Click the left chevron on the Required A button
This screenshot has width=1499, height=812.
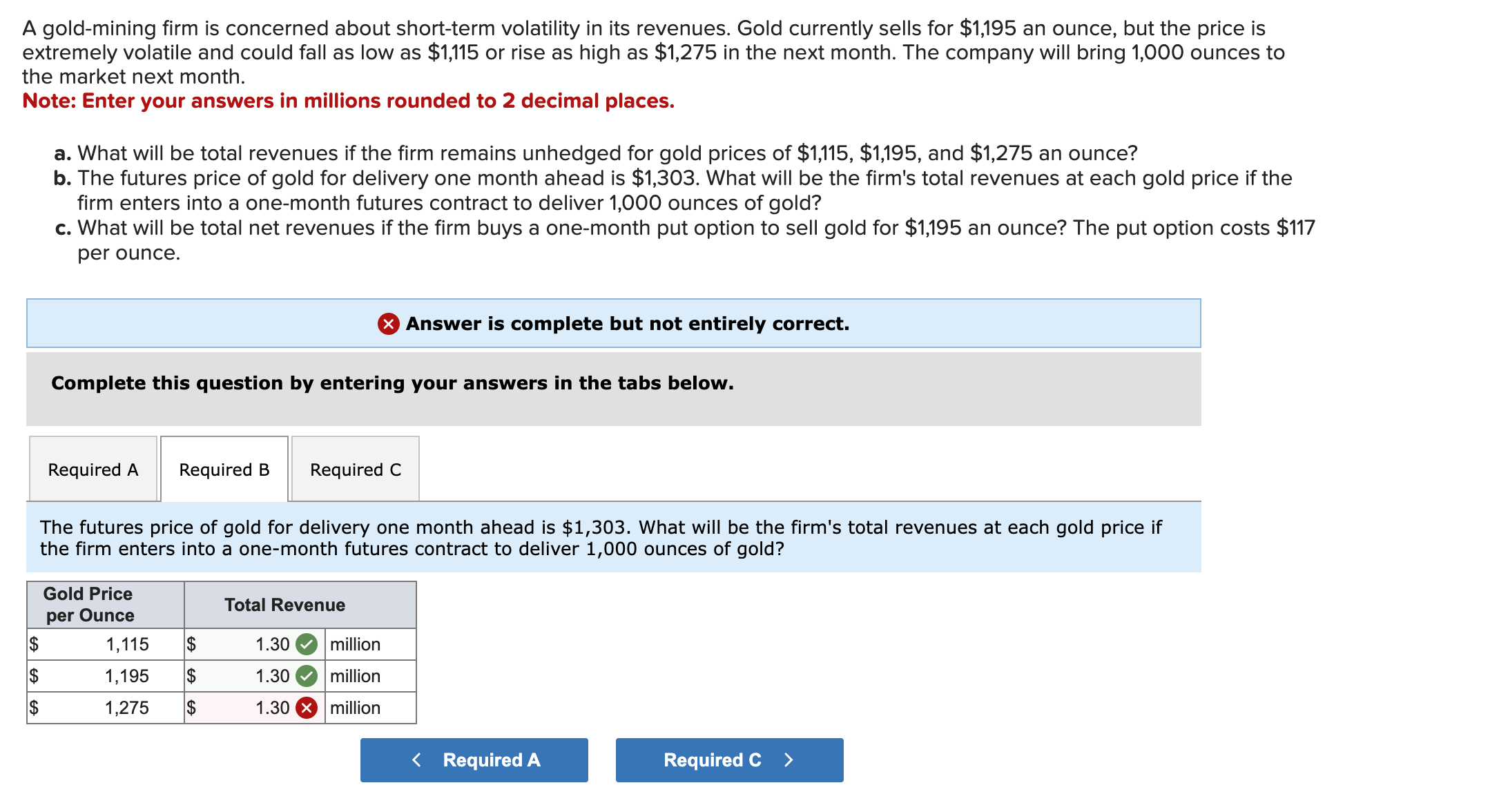[417, 760]
